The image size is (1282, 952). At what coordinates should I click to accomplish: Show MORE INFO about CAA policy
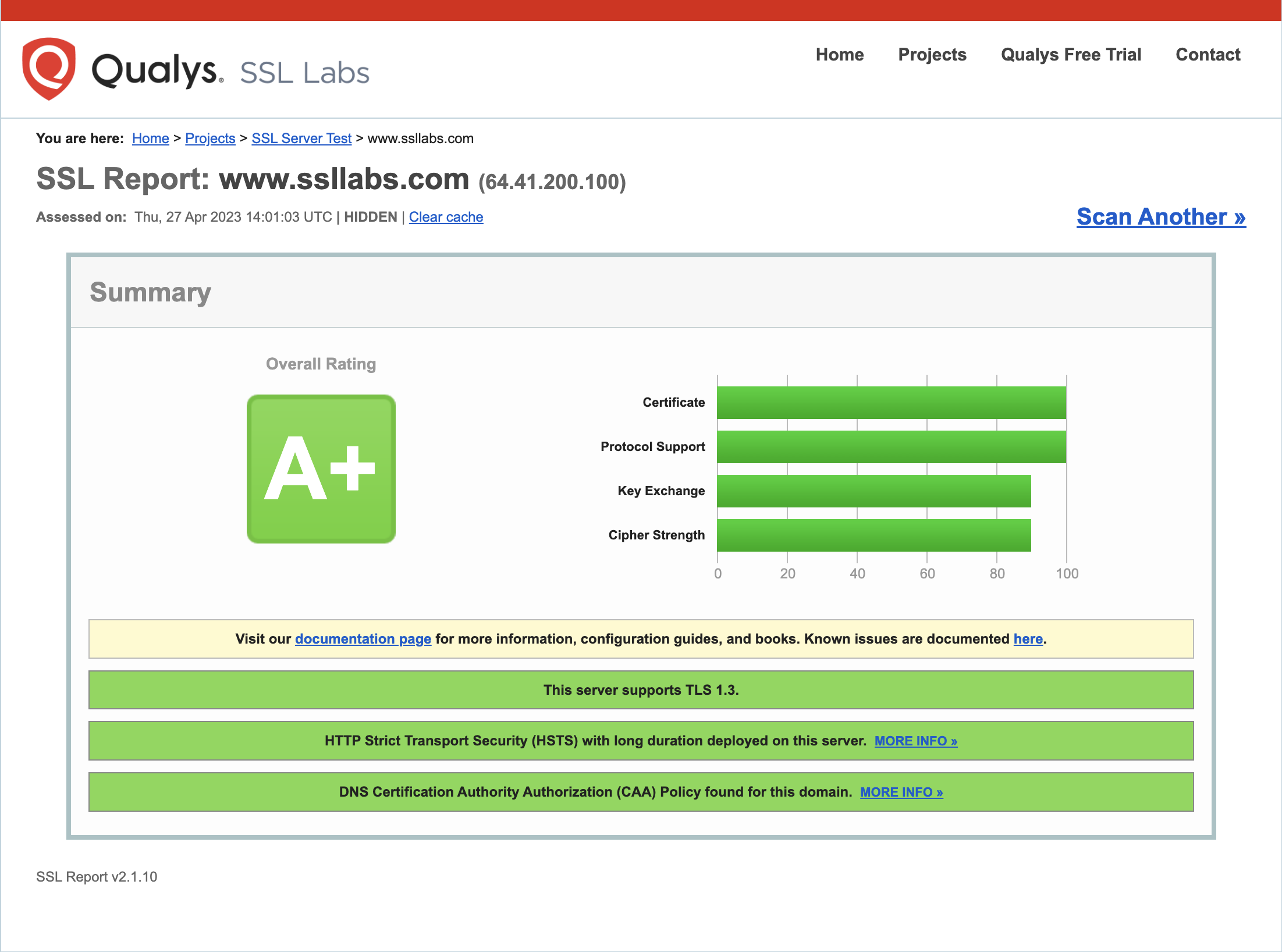[x=901, y=792]
